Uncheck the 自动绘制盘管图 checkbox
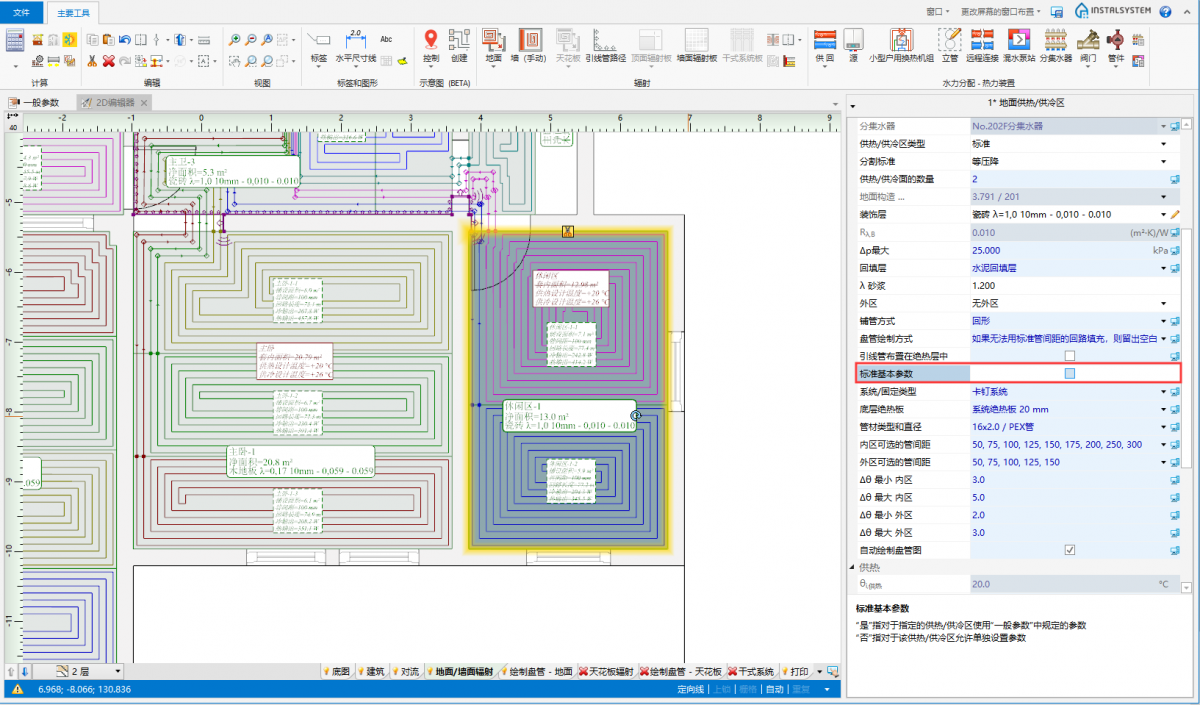The image size is (1200, 705). click(1069, 550)
